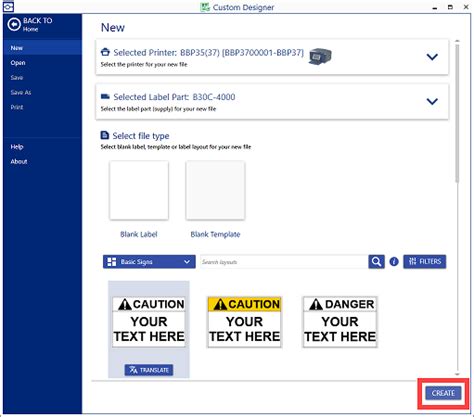Select Open in the sidebar
This screenshot has height=417, width=474.
18,63
